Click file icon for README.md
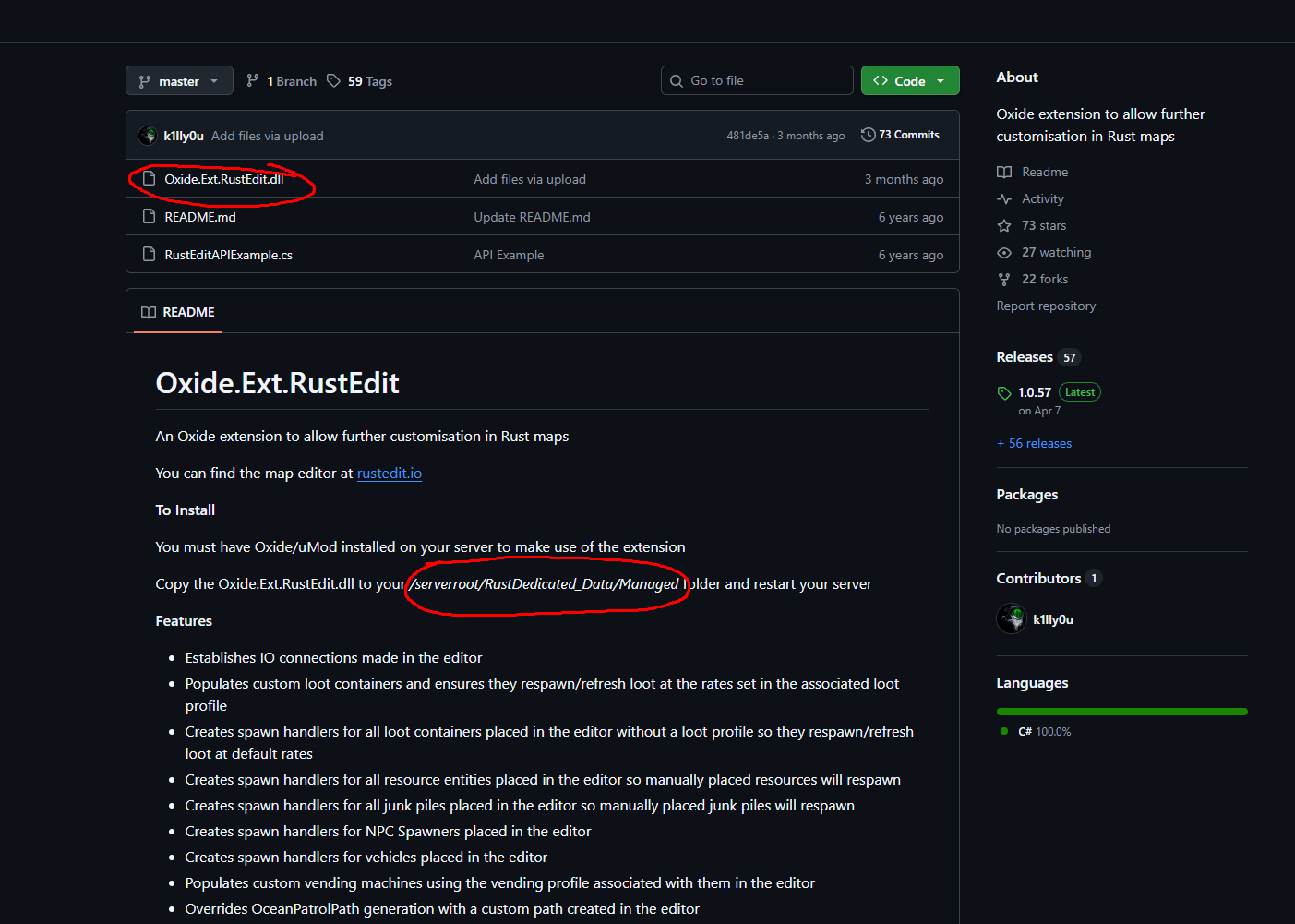This screenshot has height=924, width=1295. [x=149, y=216]
